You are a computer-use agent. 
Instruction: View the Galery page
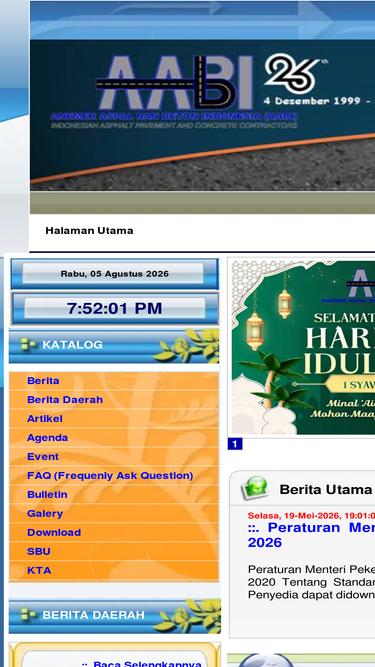(45, 513)
